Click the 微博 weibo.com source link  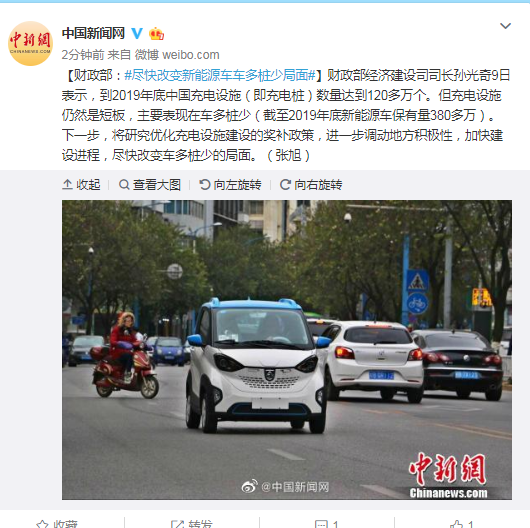[177, 54]
